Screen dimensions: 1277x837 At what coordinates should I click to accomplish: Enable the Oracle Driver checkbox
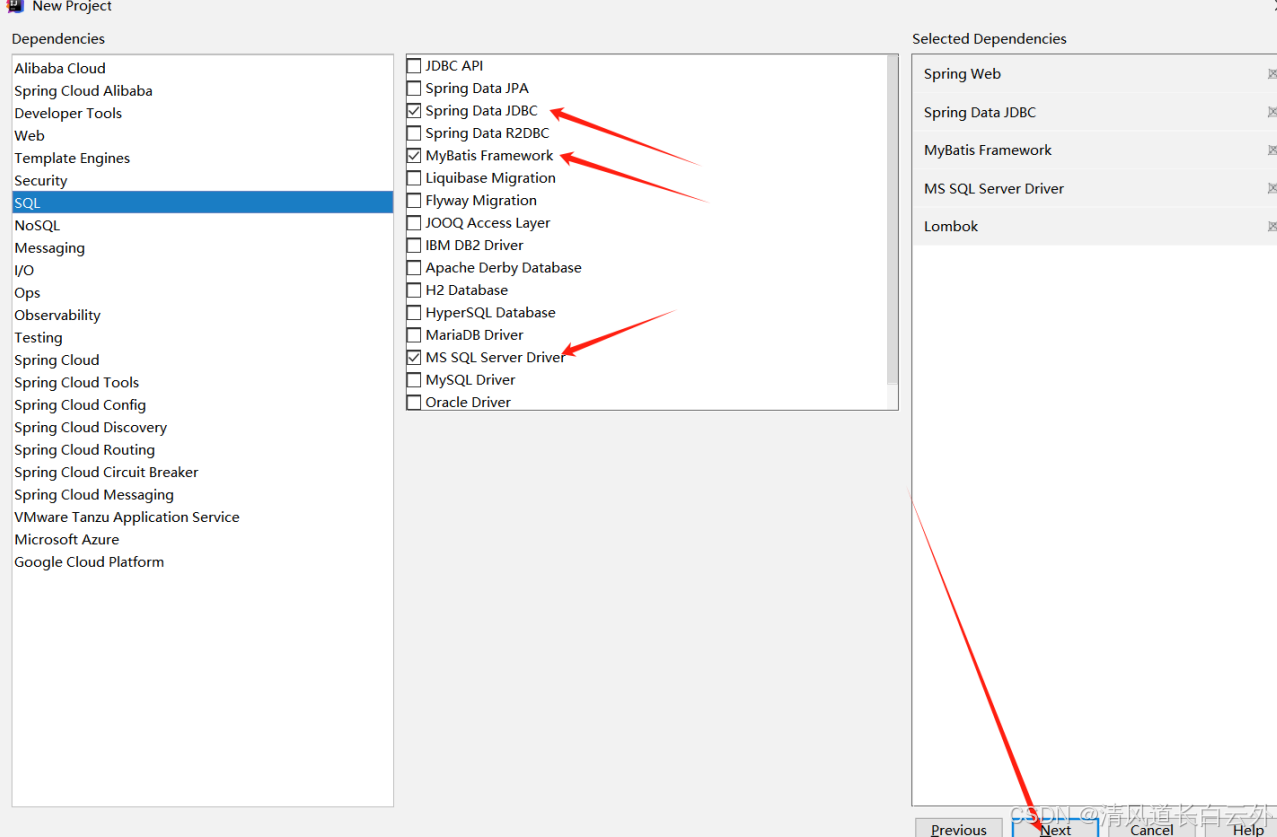pyautogui.click(x=414, y=402)
